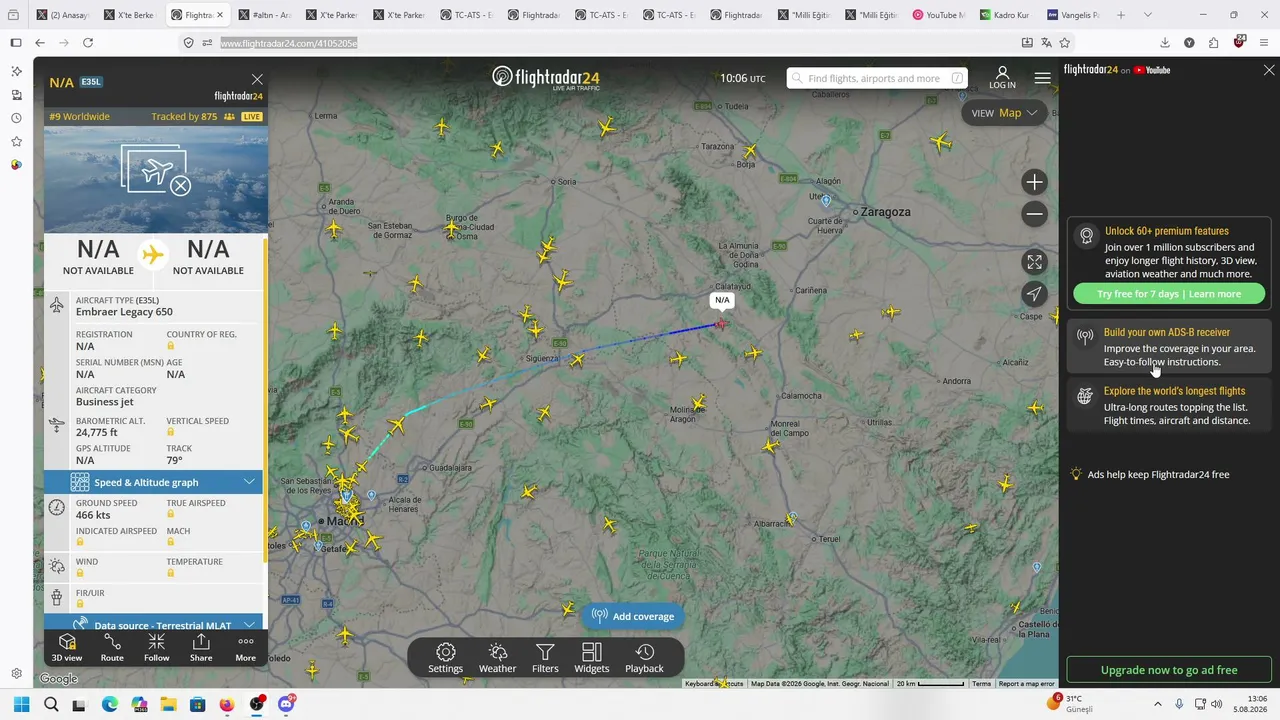
Task: Share this flight
Action: (201, 647)
